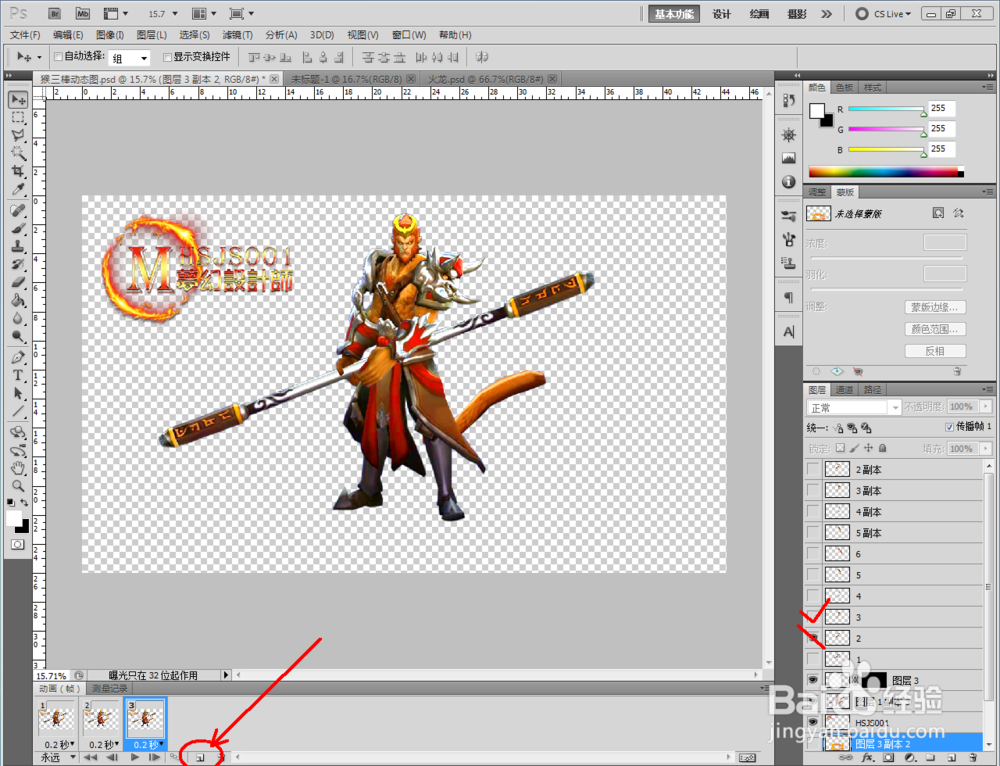Show the 6 layer visibility box
Image resolution: width=1000 pixels, height=766 pixels.
[x=812, y=554]
